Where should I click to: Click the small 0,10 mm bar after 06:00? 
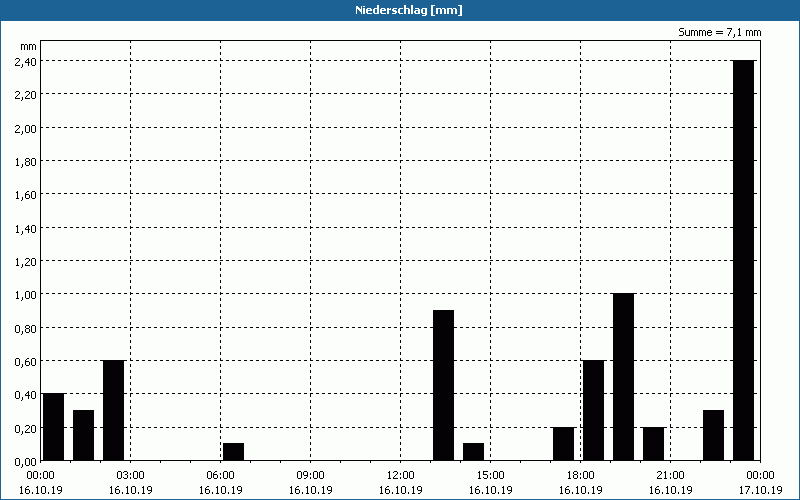233,452
